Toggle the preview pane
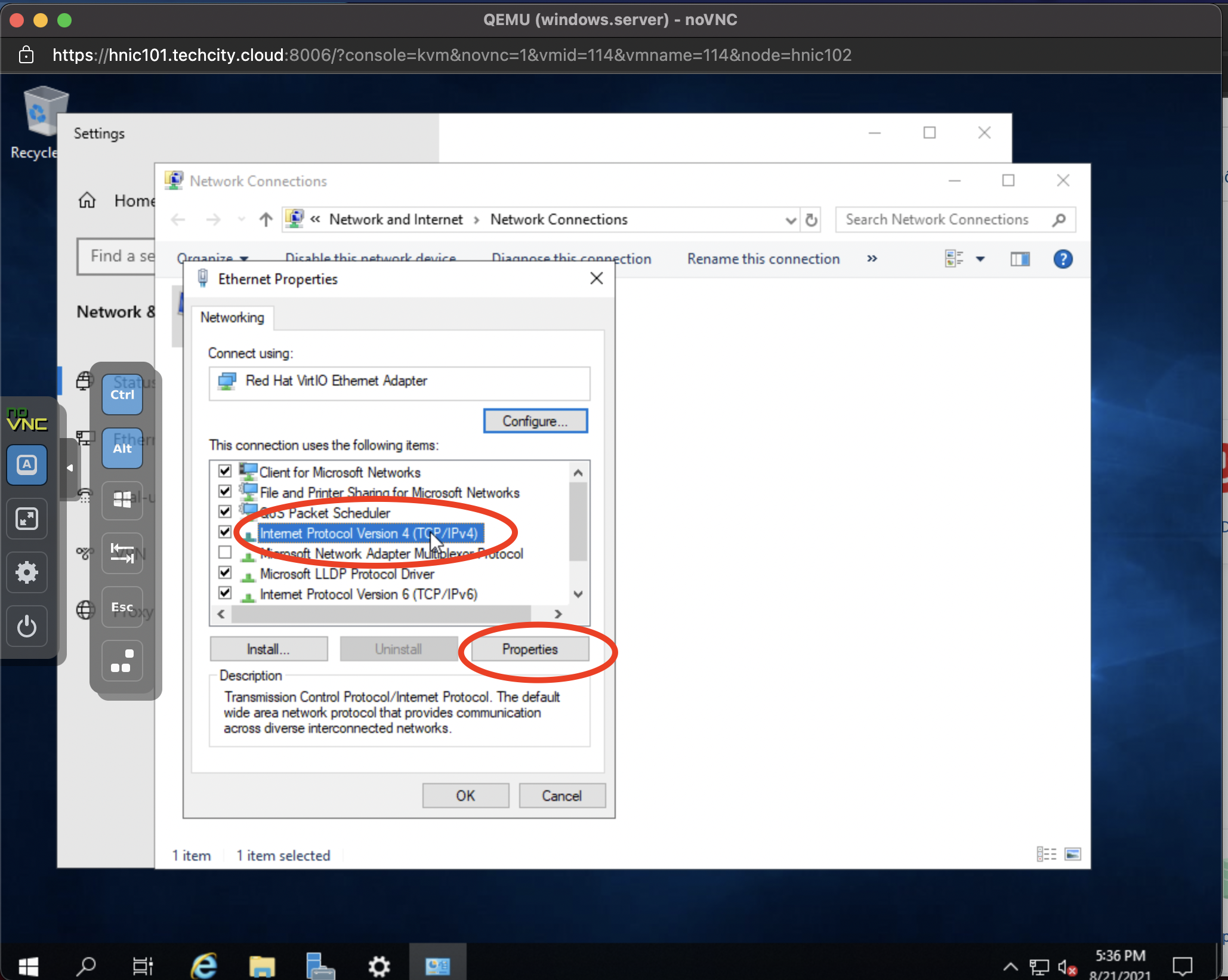 point(1020,259)
